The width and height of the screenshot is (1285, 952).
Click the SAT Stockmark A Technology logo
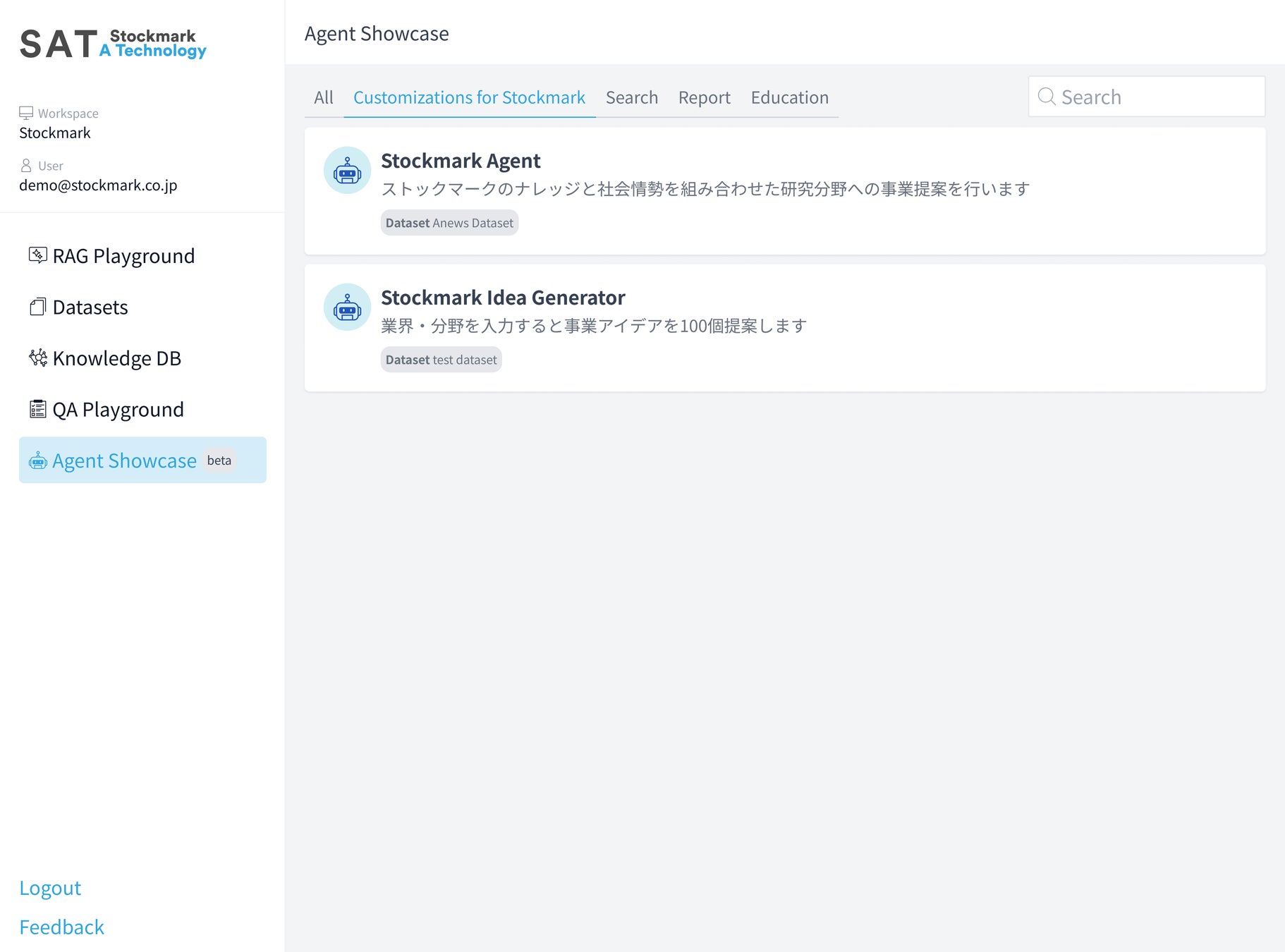click(113, 44)
